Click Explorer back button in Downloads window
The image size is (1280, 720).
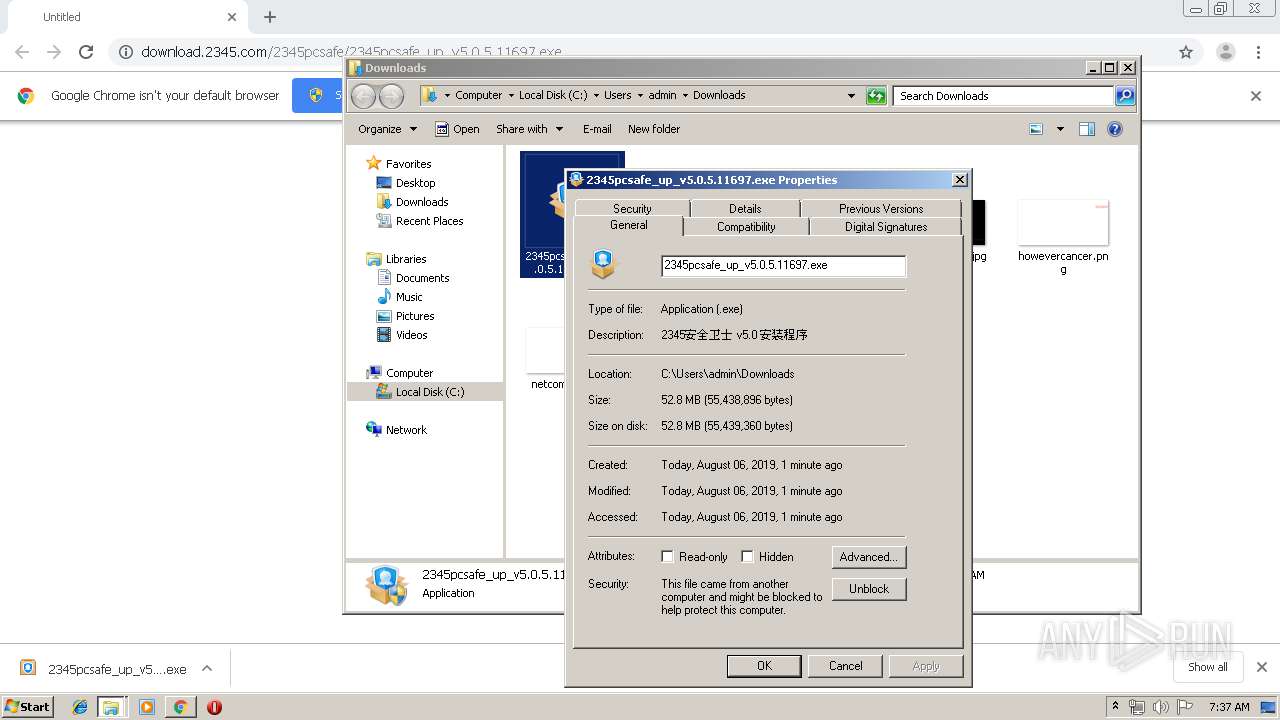point(363,96)
